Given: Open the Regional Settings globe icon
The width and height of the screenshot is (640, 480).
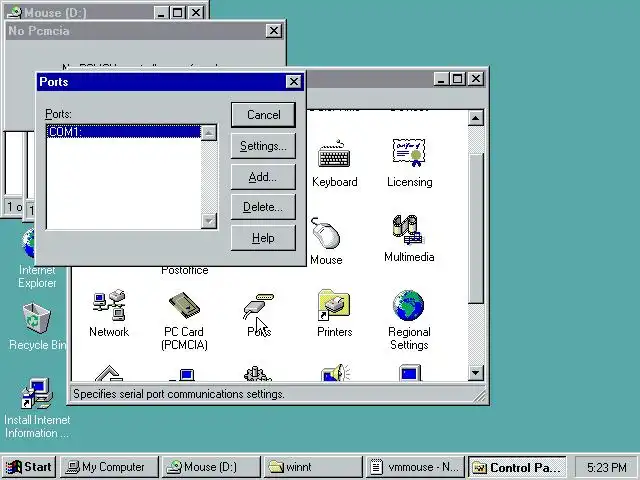Looking at the screenshot, I should [x=409, y=305].
